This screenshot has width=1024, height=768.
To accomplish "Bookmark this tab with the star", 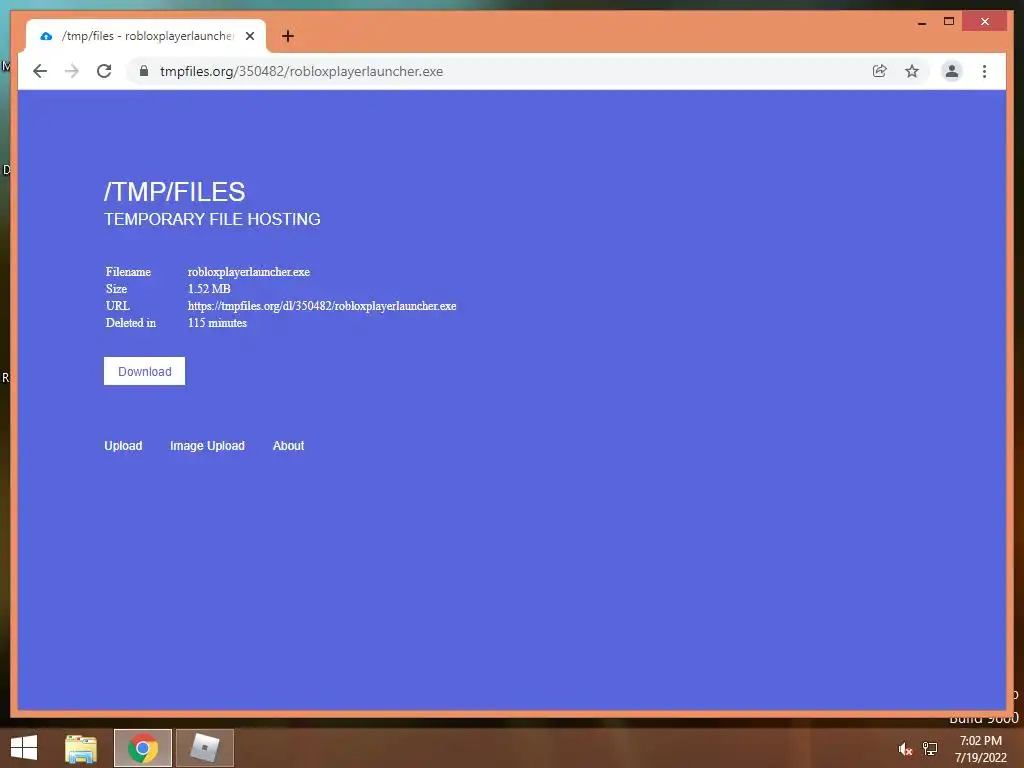I will tap(912, 71).
